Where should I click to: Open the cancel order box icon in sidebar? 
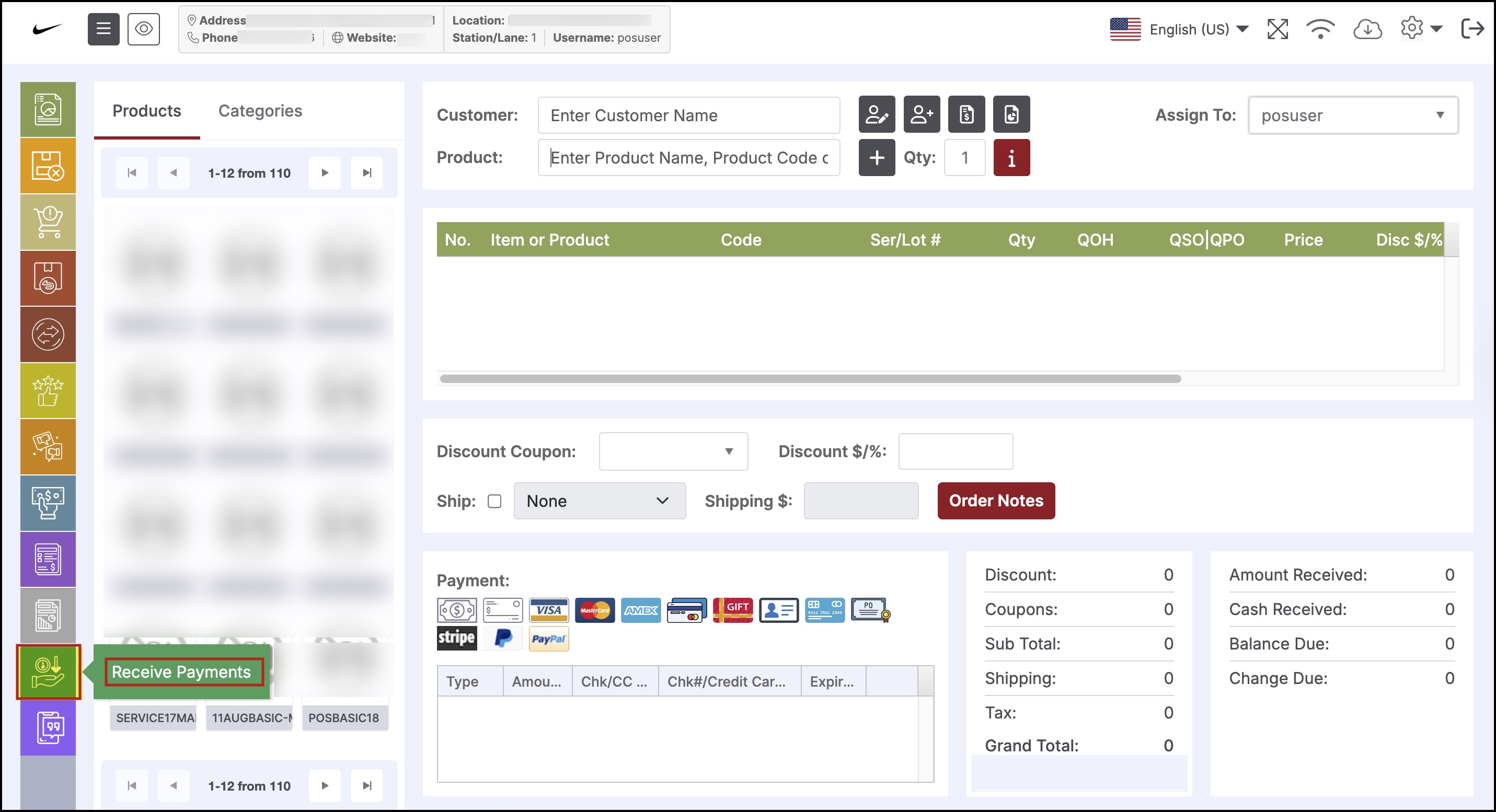coord(48,166)
